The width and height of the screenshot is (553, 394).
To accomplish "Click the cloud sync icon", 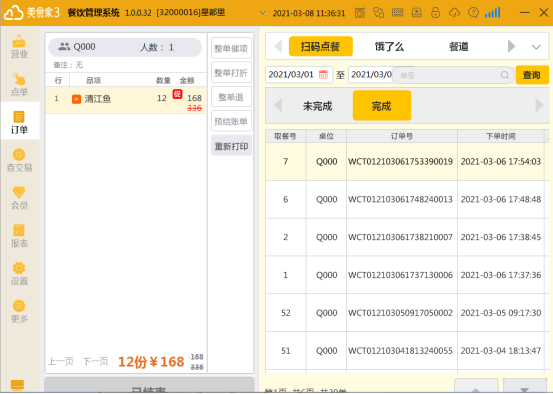I will [x=454, y=13].
